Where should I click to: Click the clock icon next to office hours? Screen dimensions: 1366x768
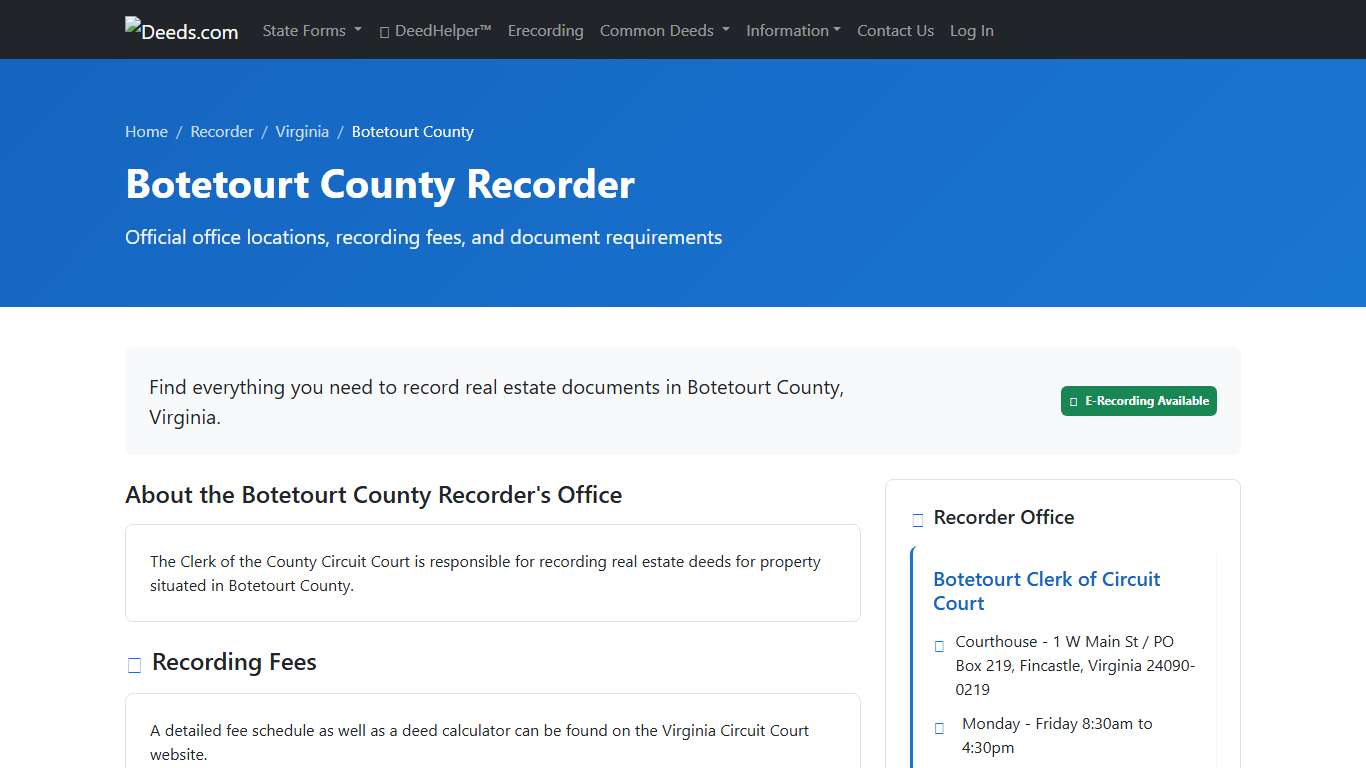click(x=938, y=728)
